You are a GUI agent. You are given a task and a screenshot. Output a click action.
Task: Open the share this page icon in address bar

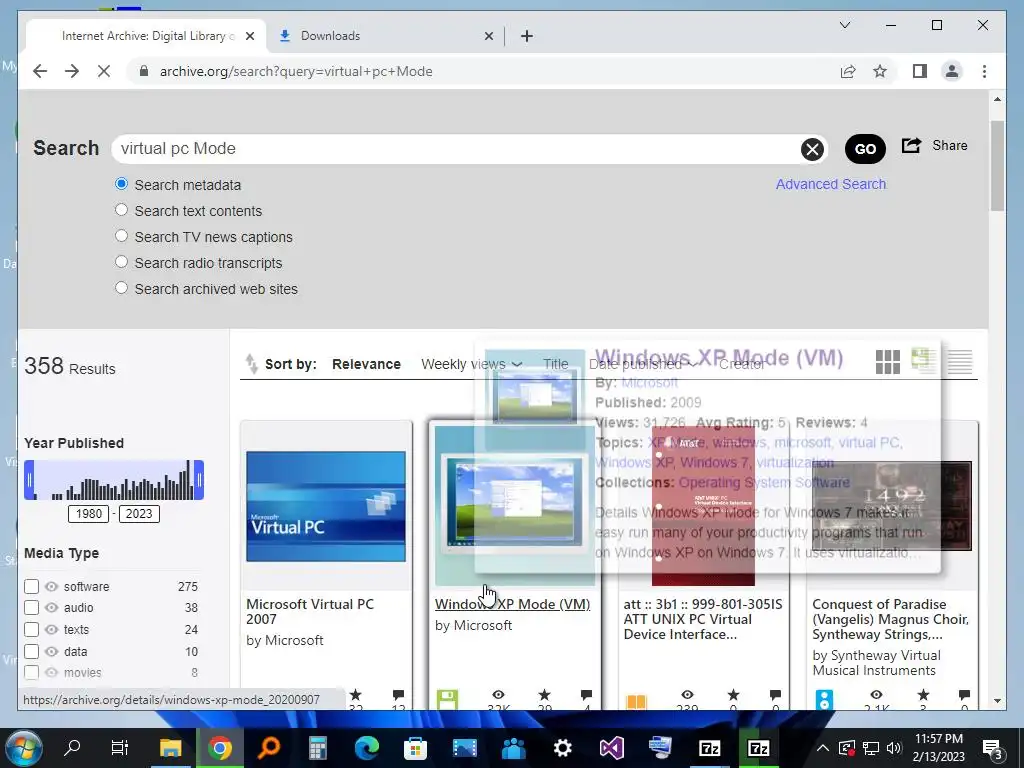[x=848, y=71]
